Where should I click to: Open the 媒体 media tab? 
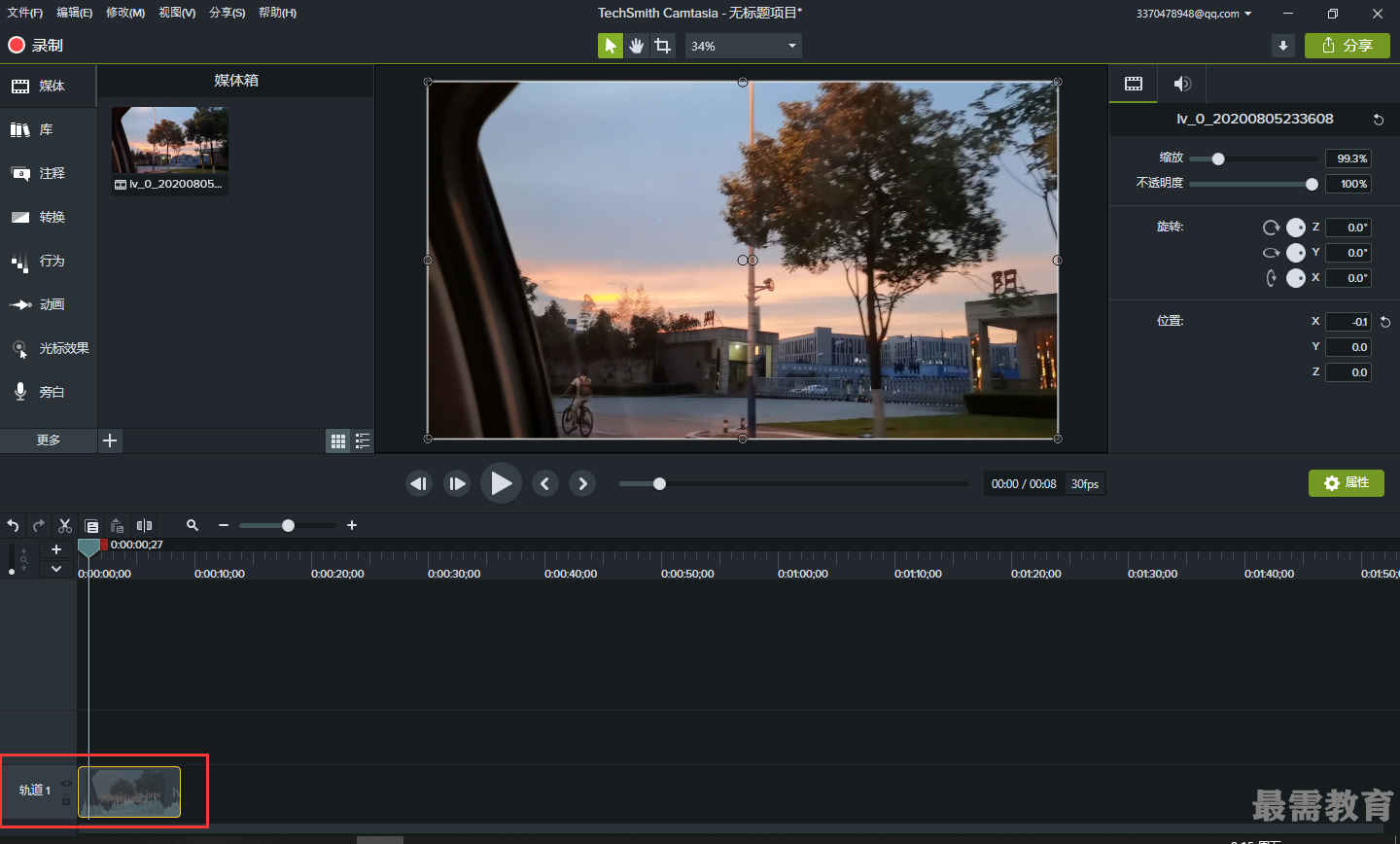(x=49, y=86)
